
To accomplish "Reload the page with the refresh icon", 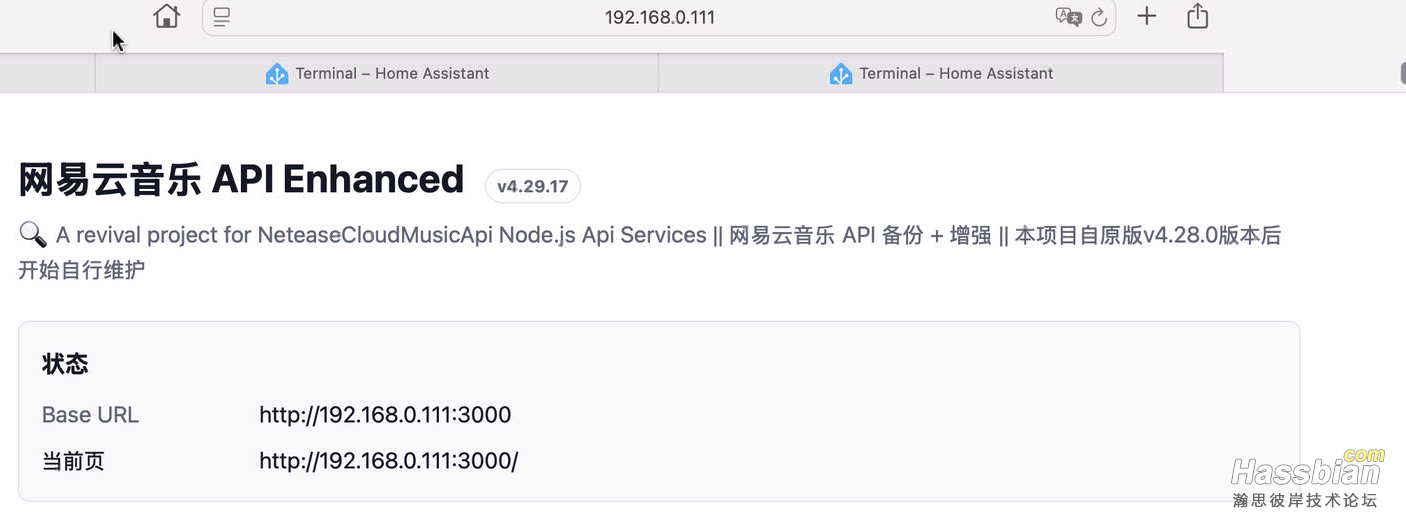I will point(1099,17).
